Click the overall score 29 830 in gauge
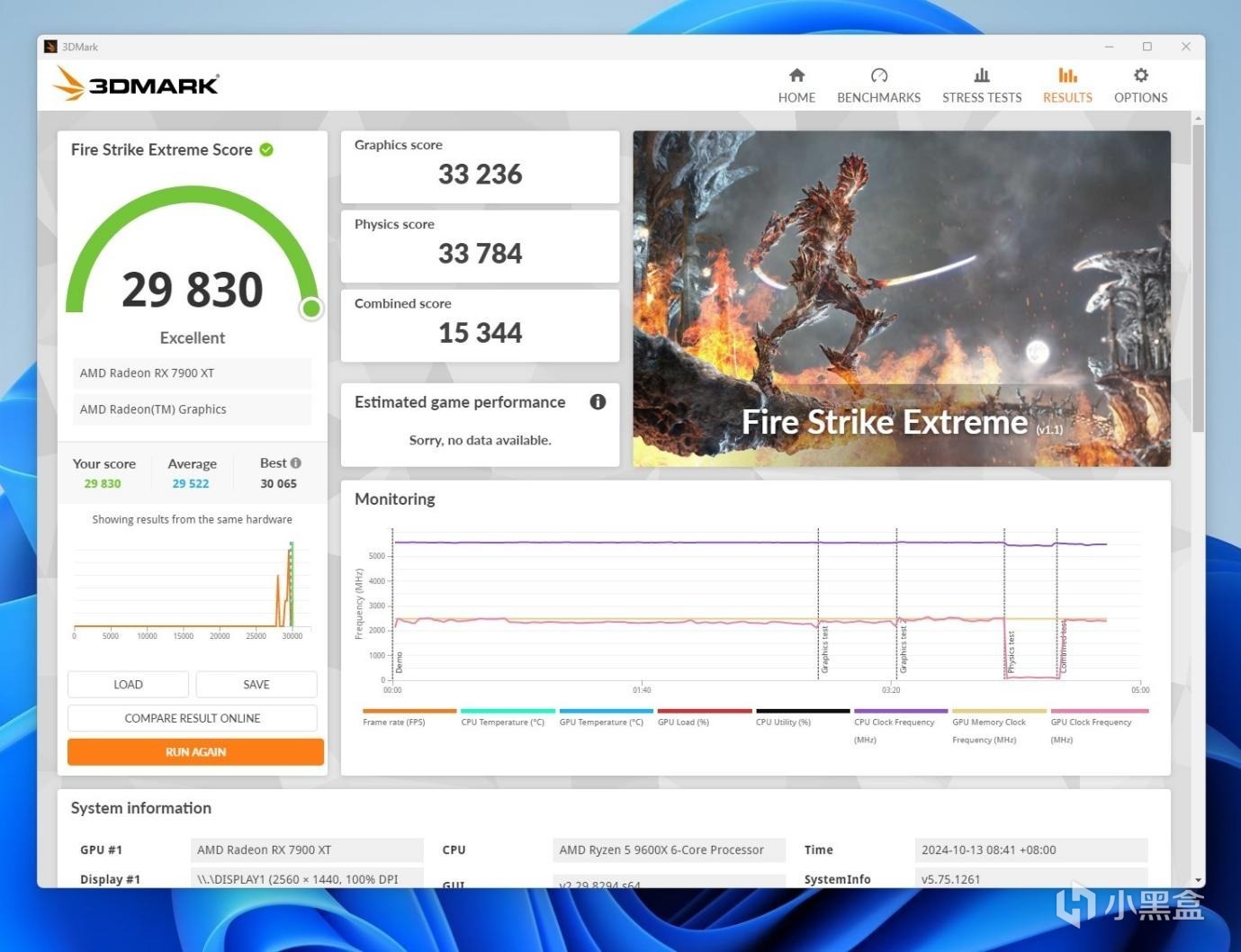 [193, 290]
